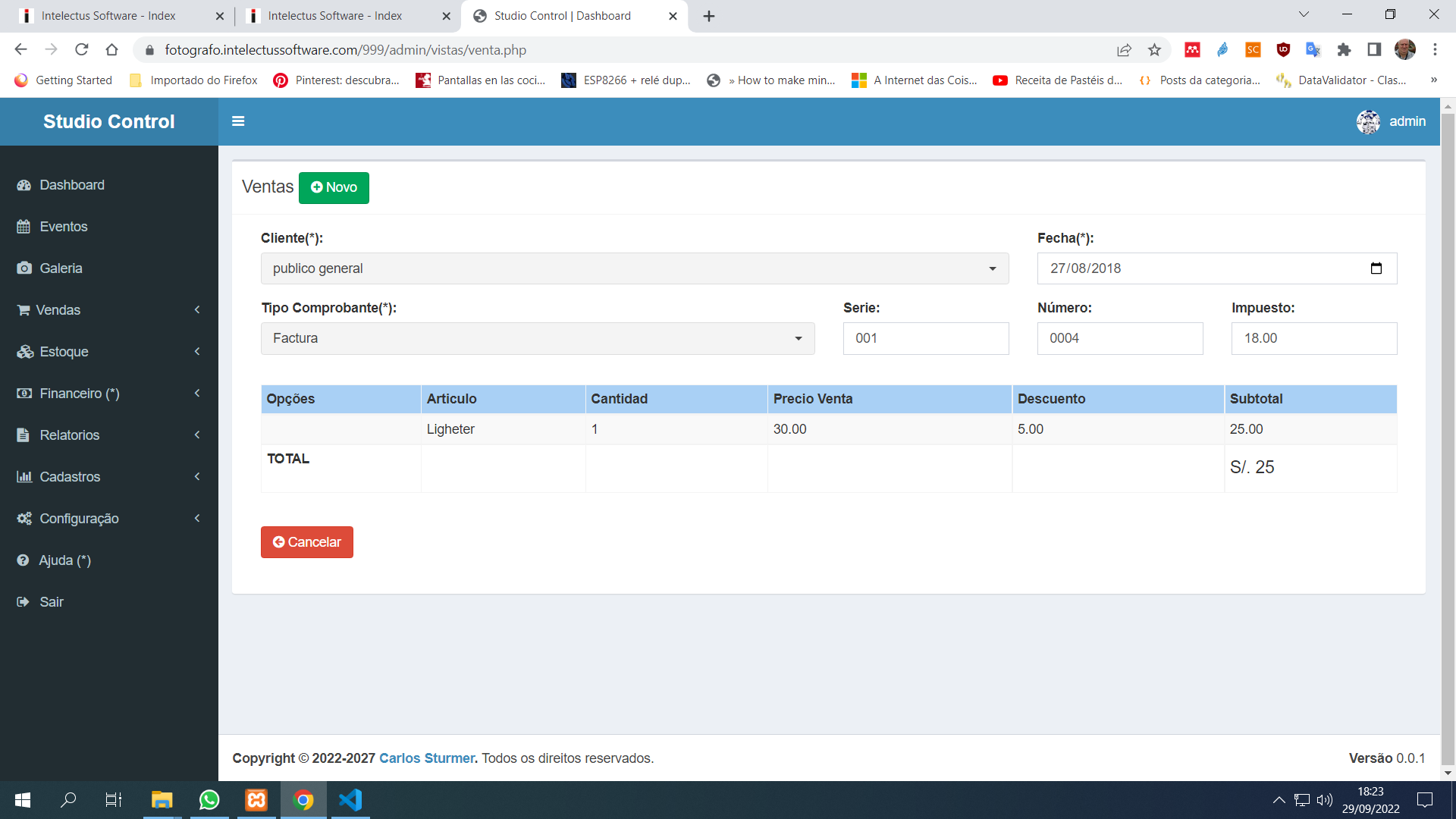Open Chrome side panel icon

pyautogui.click(x=1374, y=50)
